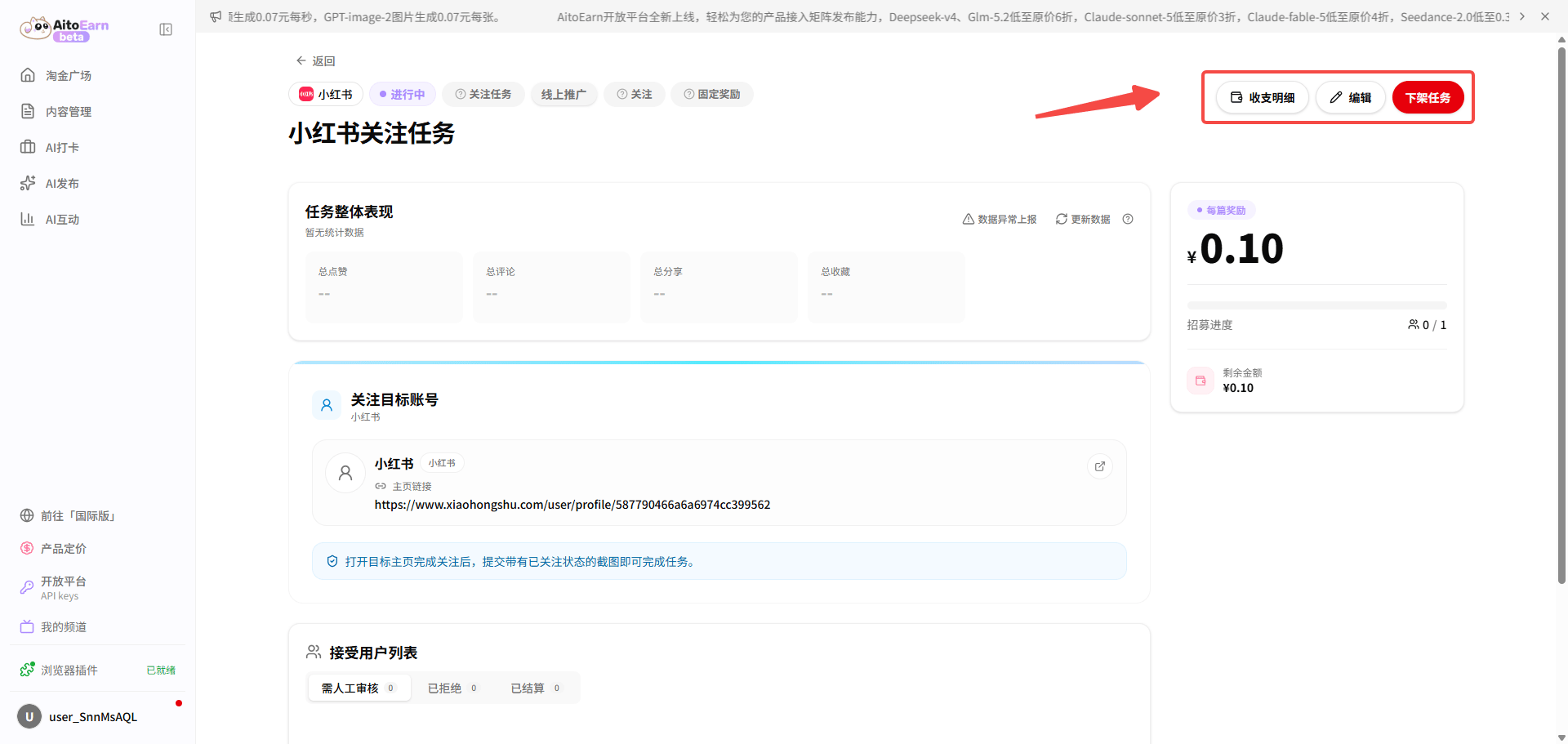Open AI互动 in sidebar
Screen dimensions: 1568x744
point(98,219)
